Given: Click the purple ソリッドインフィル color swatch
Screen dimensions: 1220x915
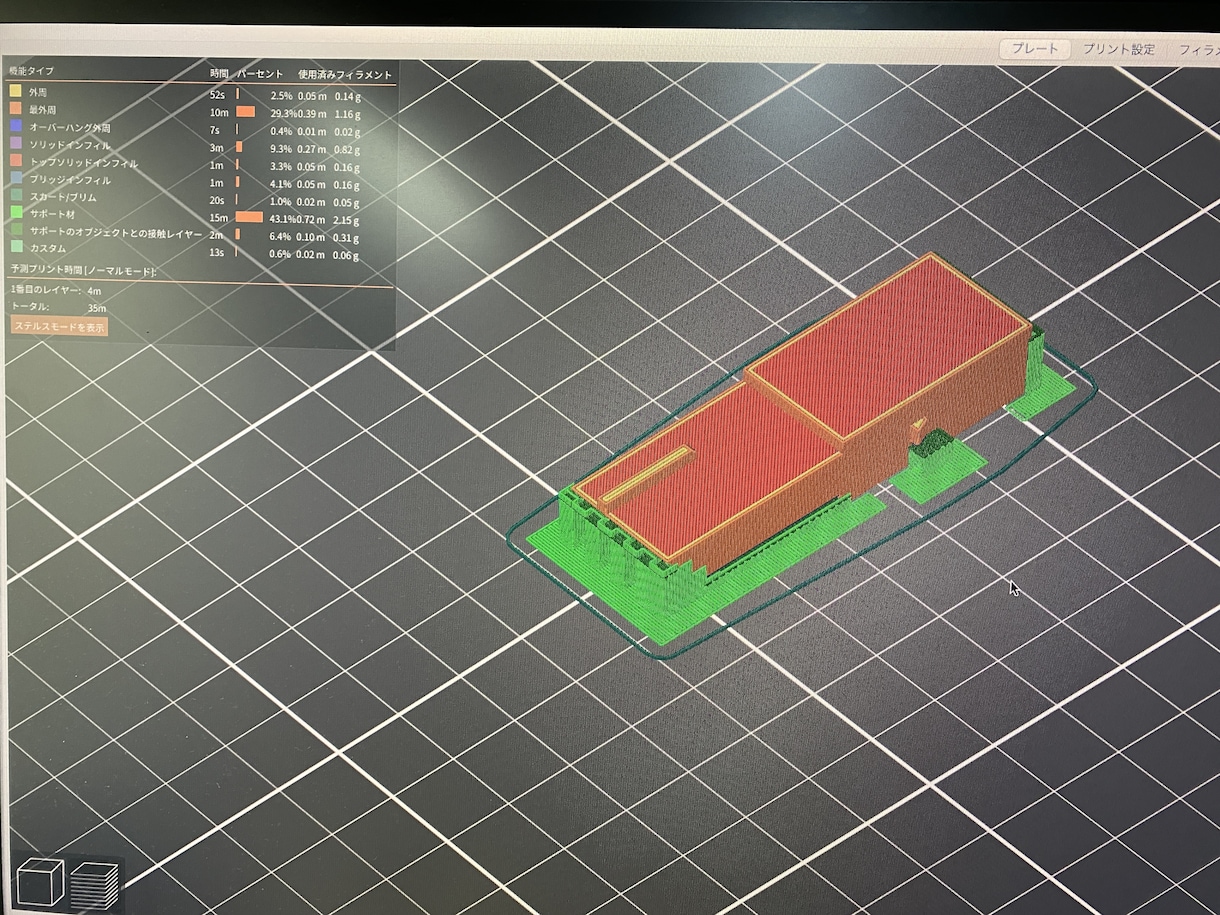Looking at the screenshot, I should pyautogui.click(x=15, y=145).
